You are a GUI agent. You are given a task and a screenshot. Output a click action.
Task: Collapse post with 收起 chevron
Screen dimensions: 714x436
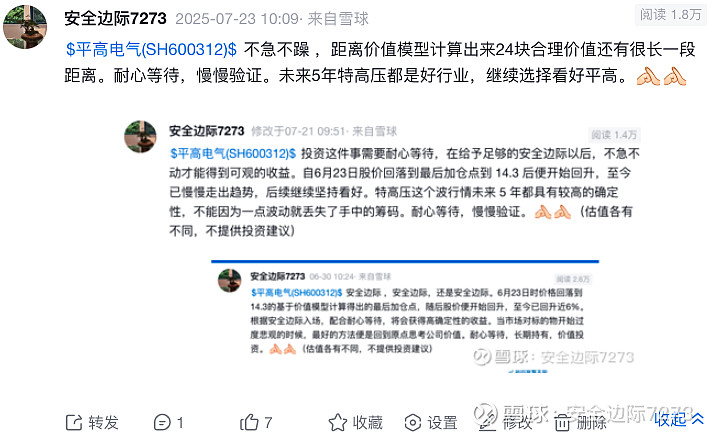click(x=679, y=419)
